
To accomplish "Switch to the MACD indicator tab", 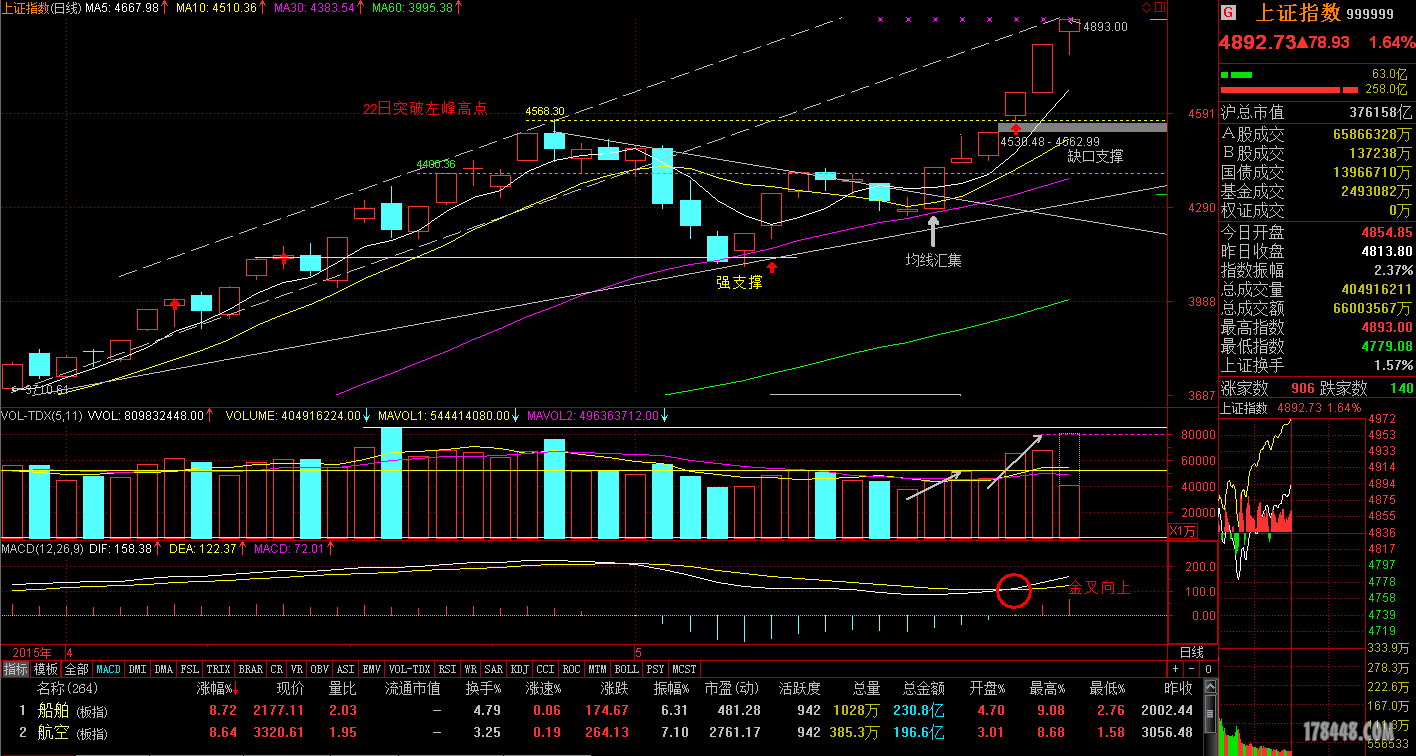I will [108, 669].
